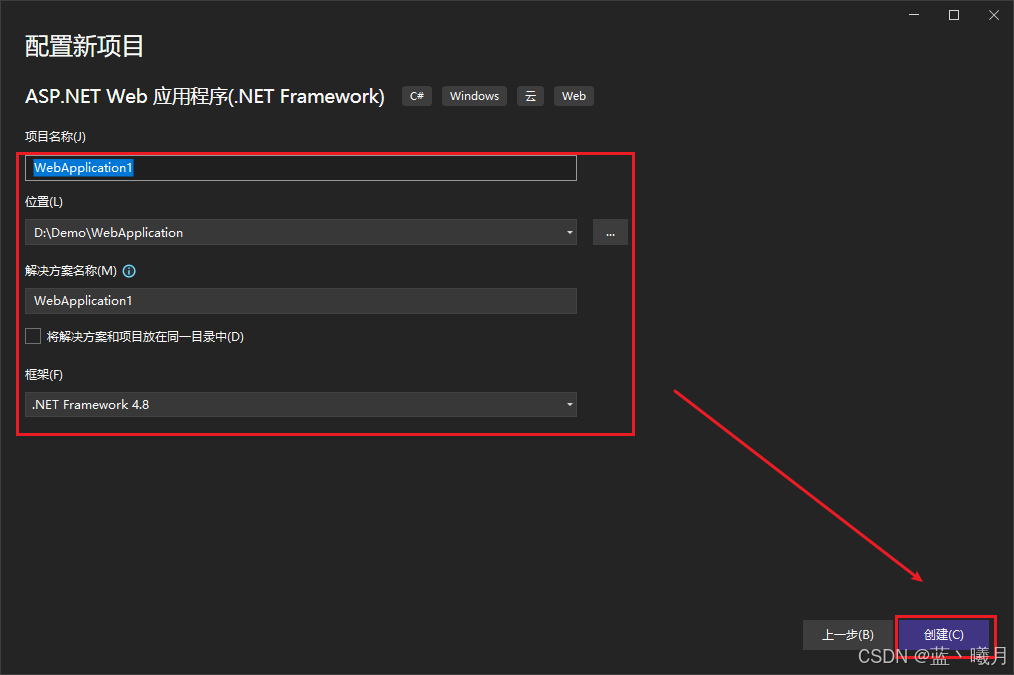Minimize the dialog window

(914, 15)
